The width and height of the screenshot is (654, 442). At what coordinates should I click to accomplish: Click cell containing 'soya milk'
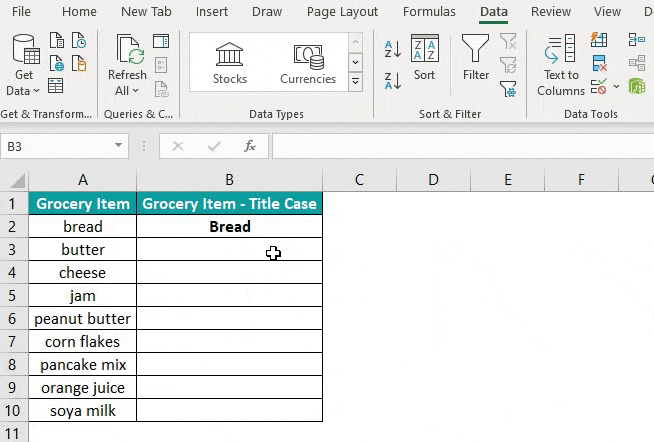83,410
